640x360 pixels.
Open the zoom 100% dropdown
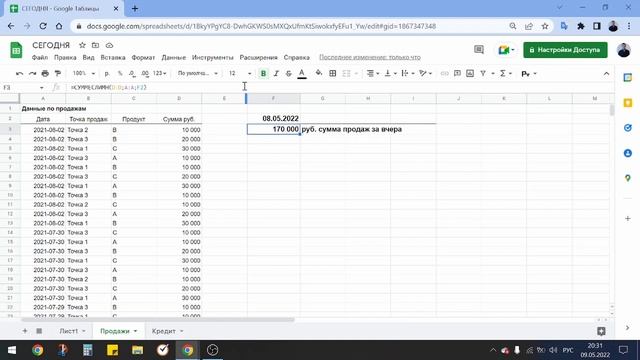[84, 73]
